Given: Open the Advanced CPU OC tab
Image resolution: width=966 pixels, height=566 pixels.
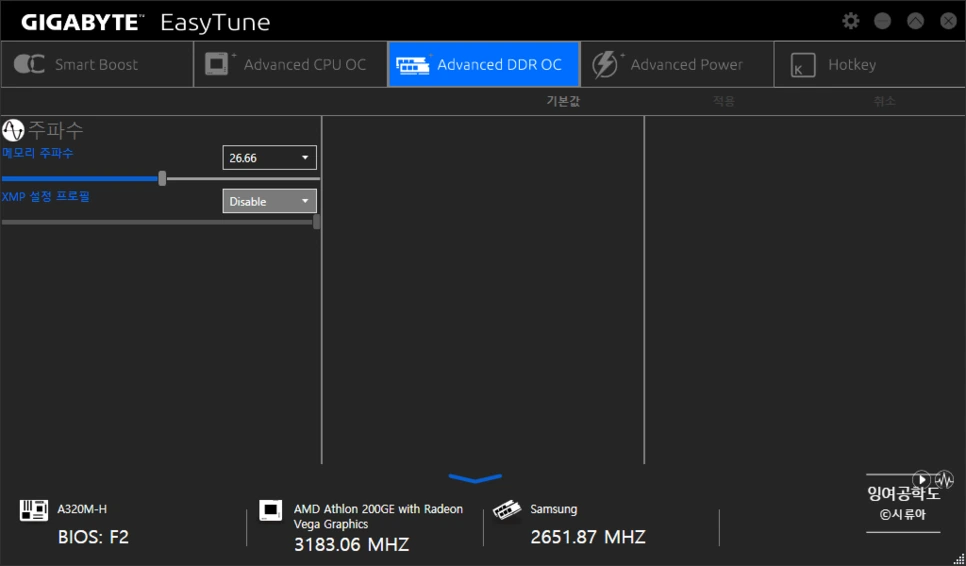Looking at the screenshot, I should coord(291,64).
